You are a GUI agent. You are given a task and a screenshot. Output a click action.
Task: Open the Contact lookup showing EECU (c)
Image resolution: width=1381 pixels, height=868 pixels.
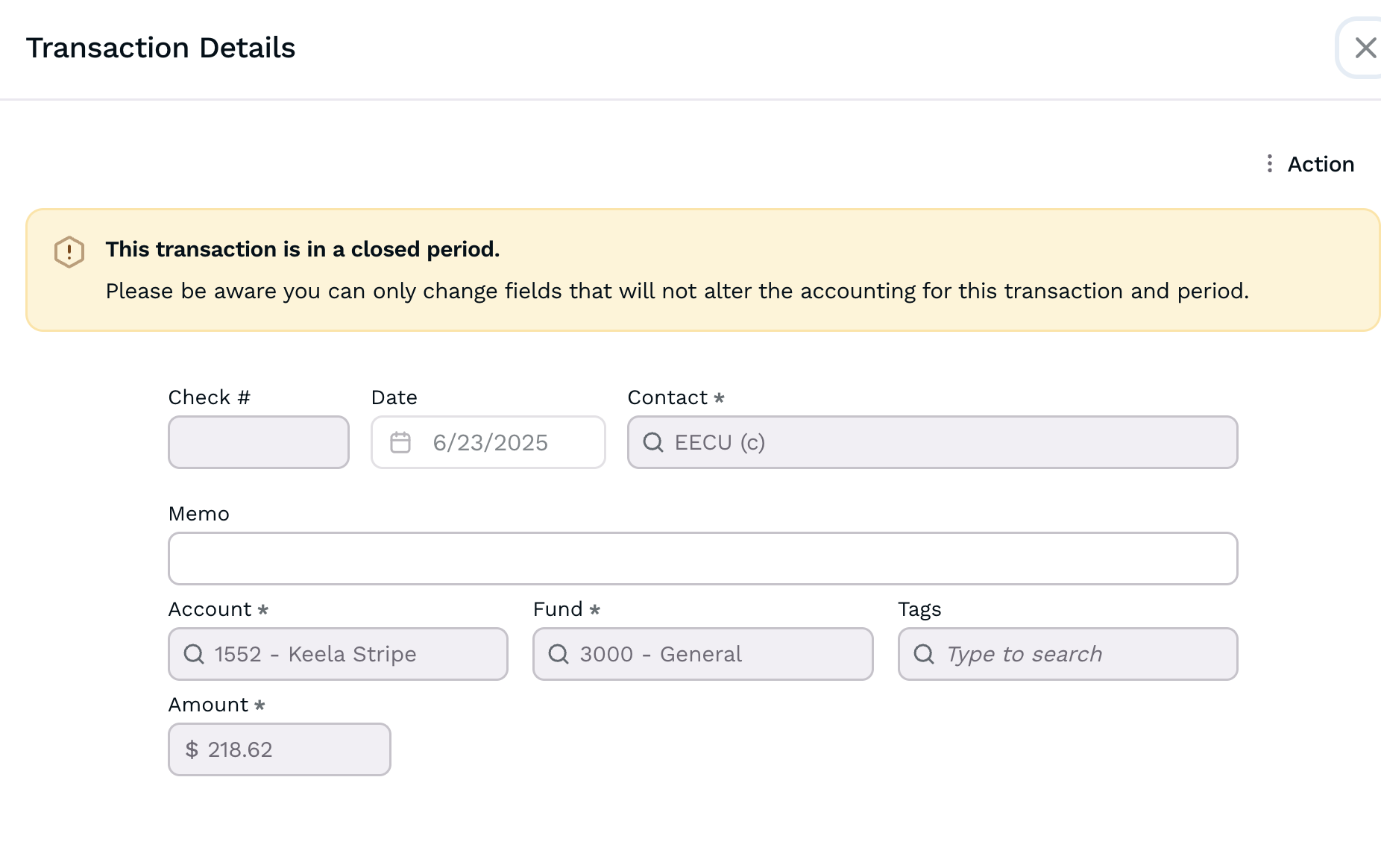[x=932, y=442]
